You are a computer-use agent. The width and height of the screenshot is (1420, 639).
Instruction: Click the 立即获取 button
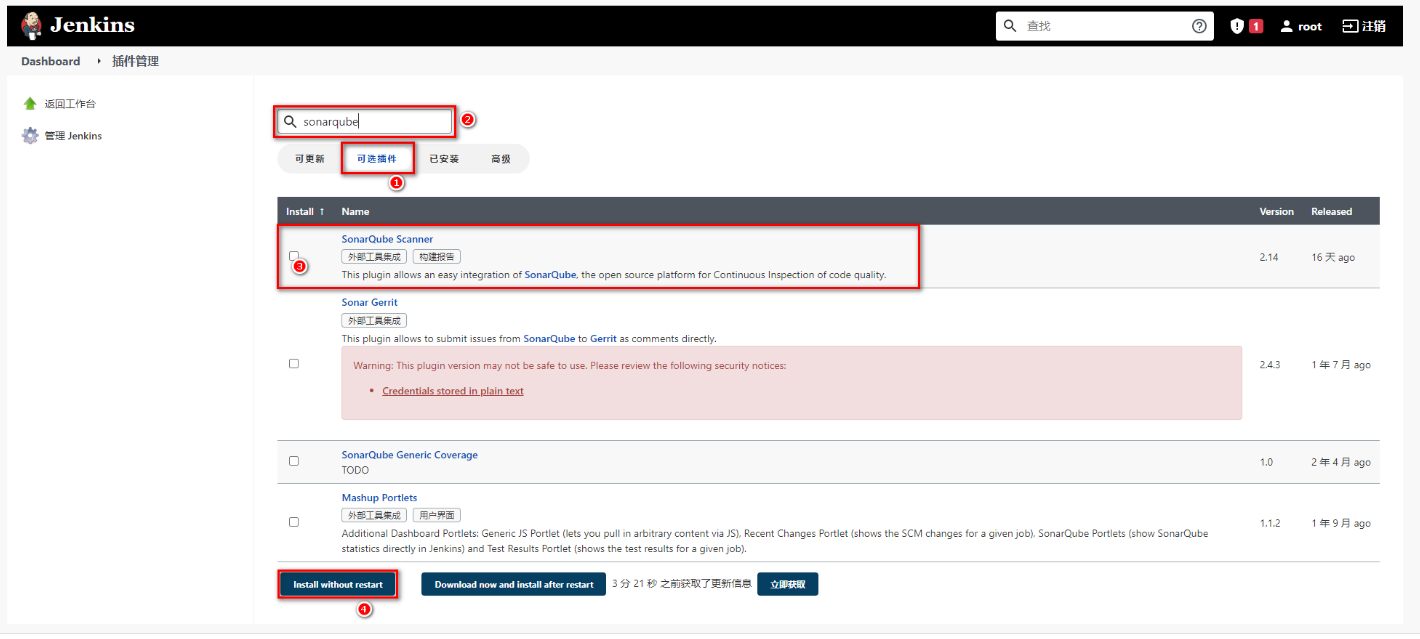788,584
